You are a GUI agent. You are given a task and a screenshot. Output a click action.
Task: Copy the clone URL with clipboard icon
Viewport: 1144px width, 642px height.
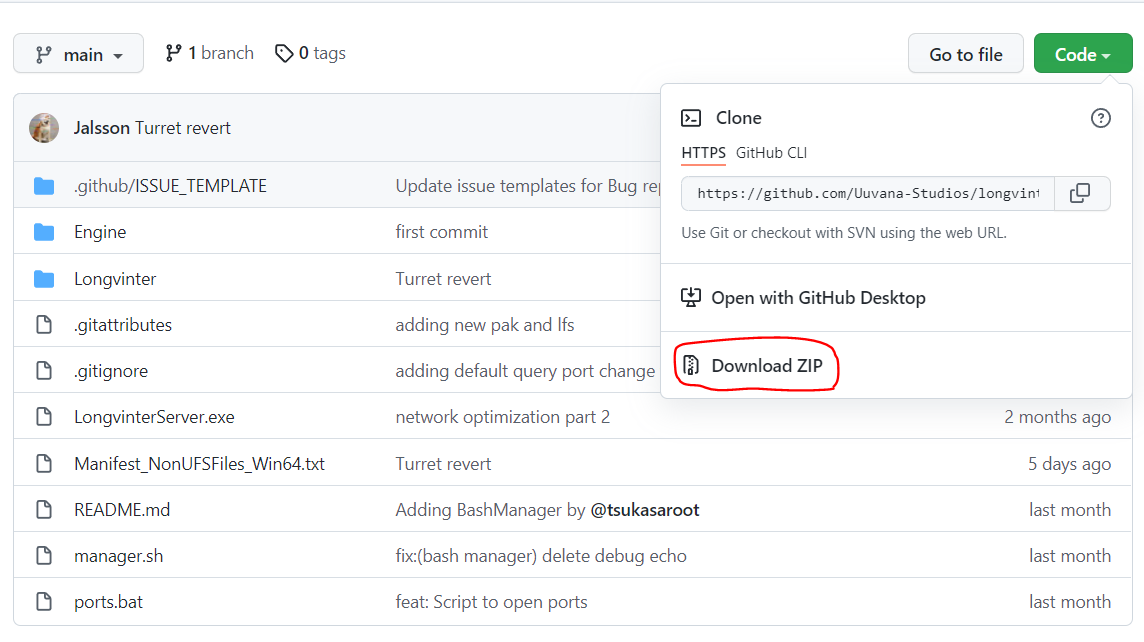point(1080,193)
